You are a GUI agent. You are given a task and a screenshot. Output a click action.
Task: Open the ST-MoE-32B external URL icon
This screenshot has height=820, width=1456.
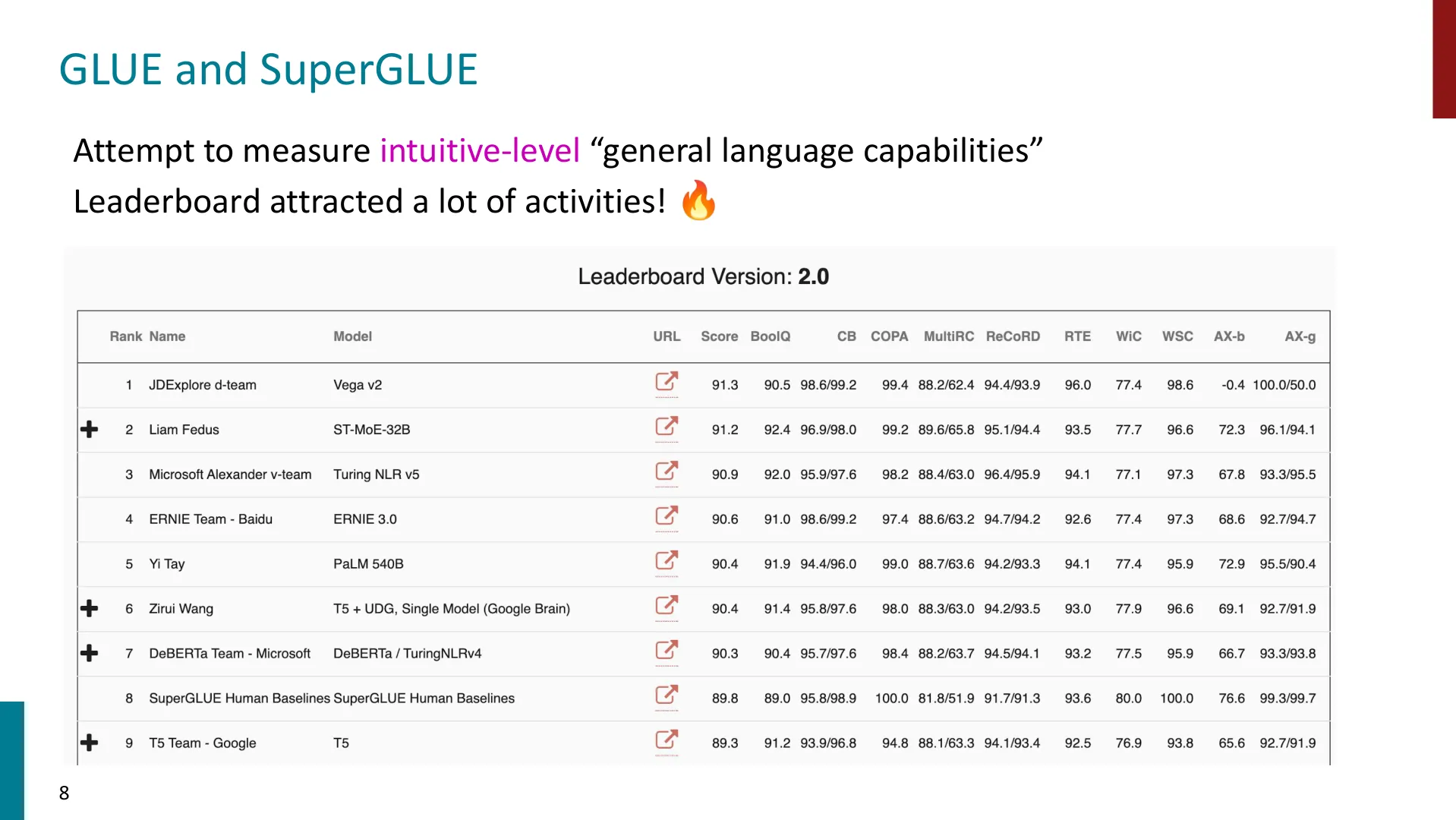[x=667, y=427]
